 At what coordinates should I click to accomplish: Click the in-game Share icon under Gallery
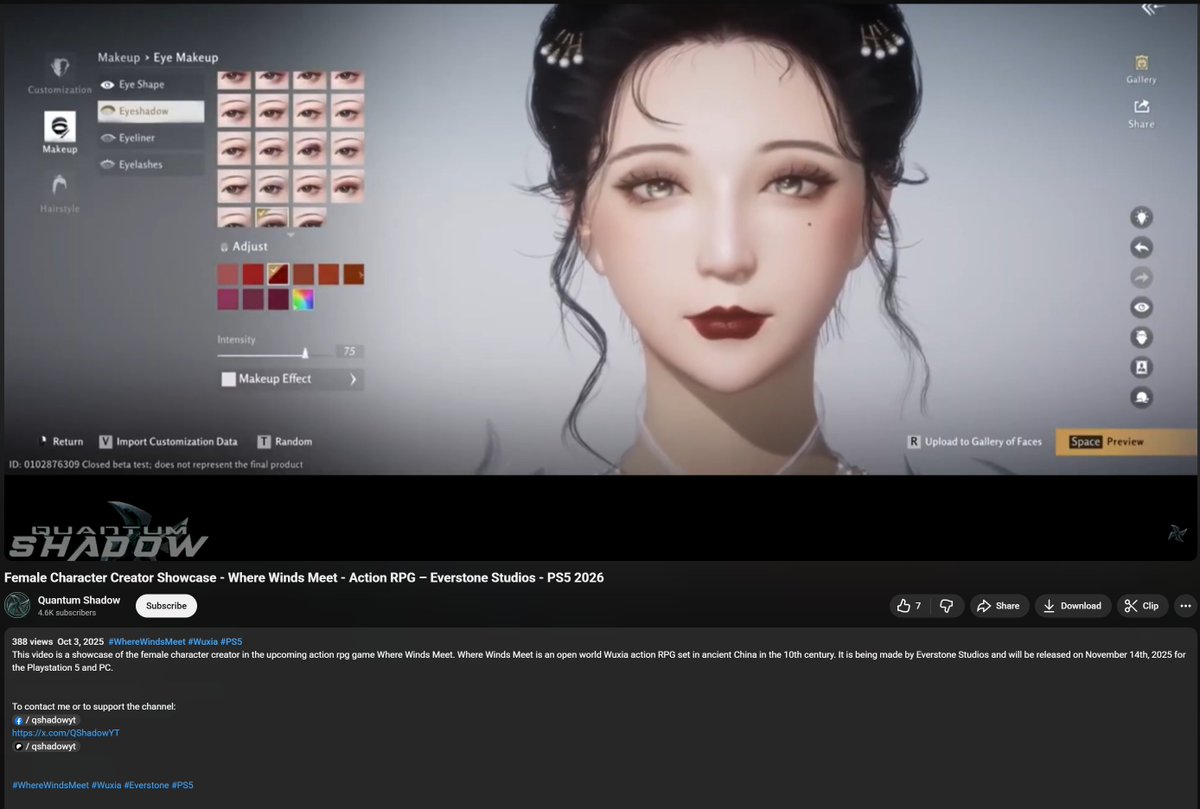pos(1141,106)
